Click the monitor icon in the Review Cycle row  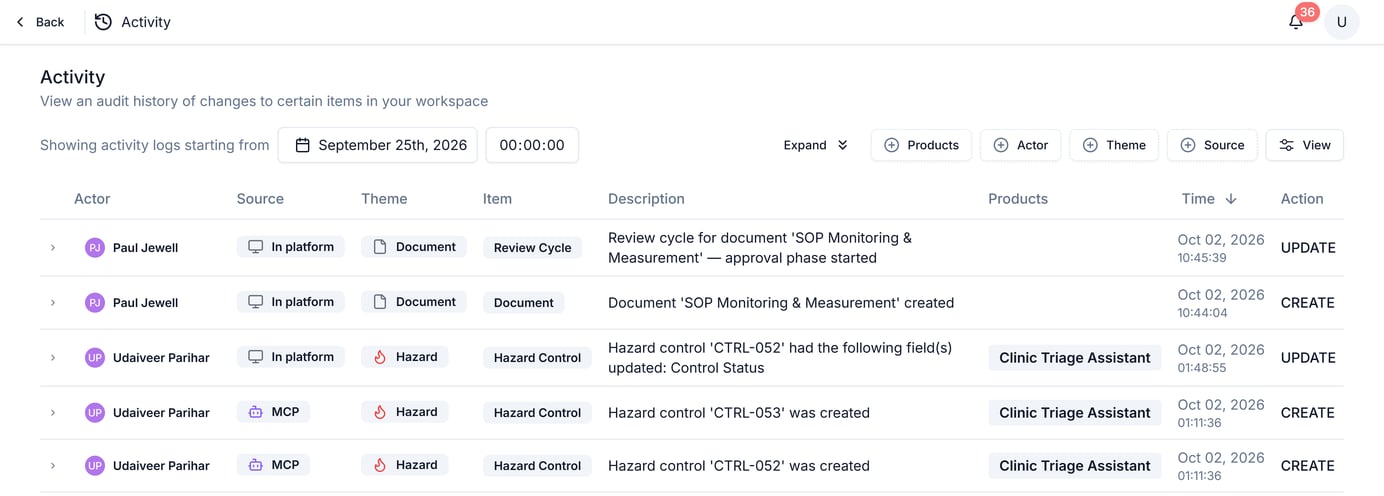coord(256,246)
